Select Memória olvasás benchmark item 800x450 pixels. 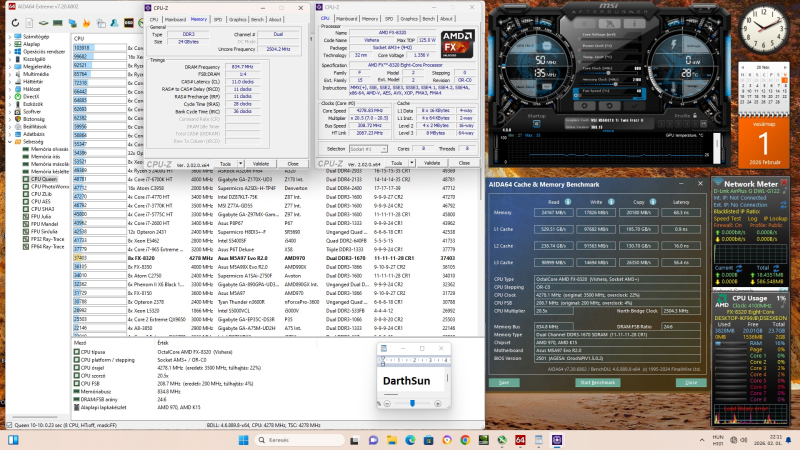pos(49,149)
